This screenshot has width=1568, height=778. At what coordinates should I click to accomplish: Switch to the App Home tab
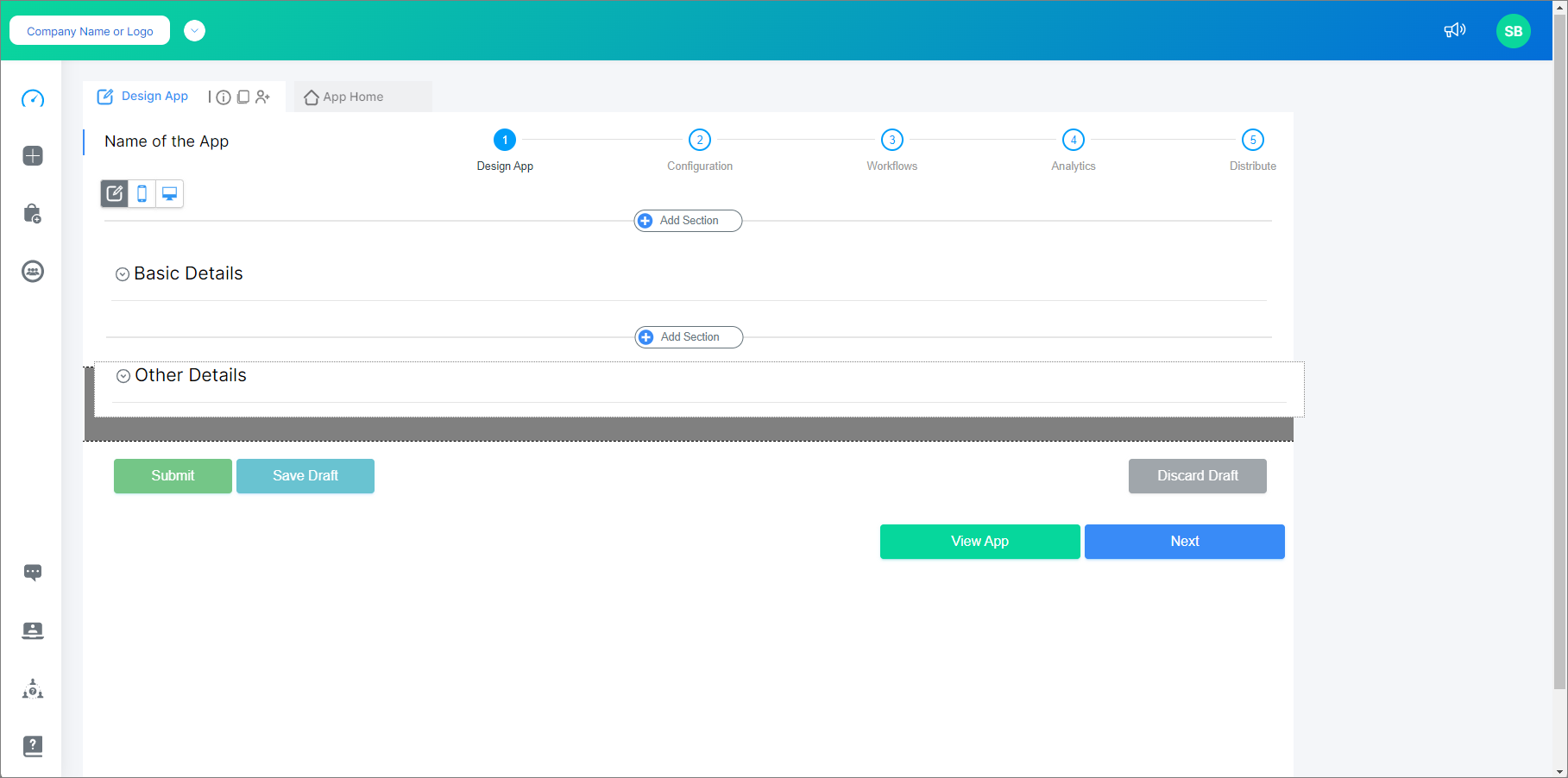coord(353,97)
